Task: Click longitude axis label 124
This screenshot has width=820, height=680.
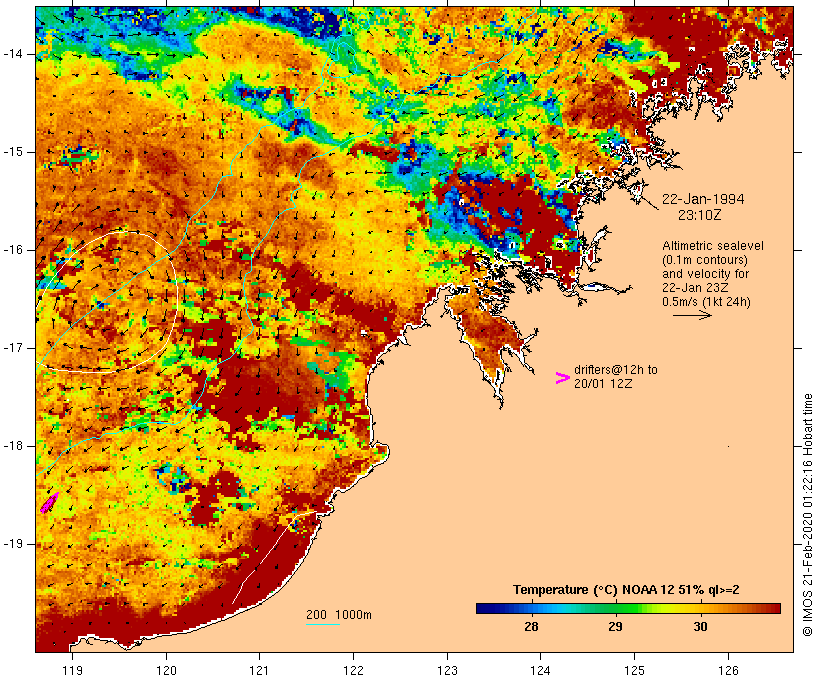Action: [x=540, y=670]
